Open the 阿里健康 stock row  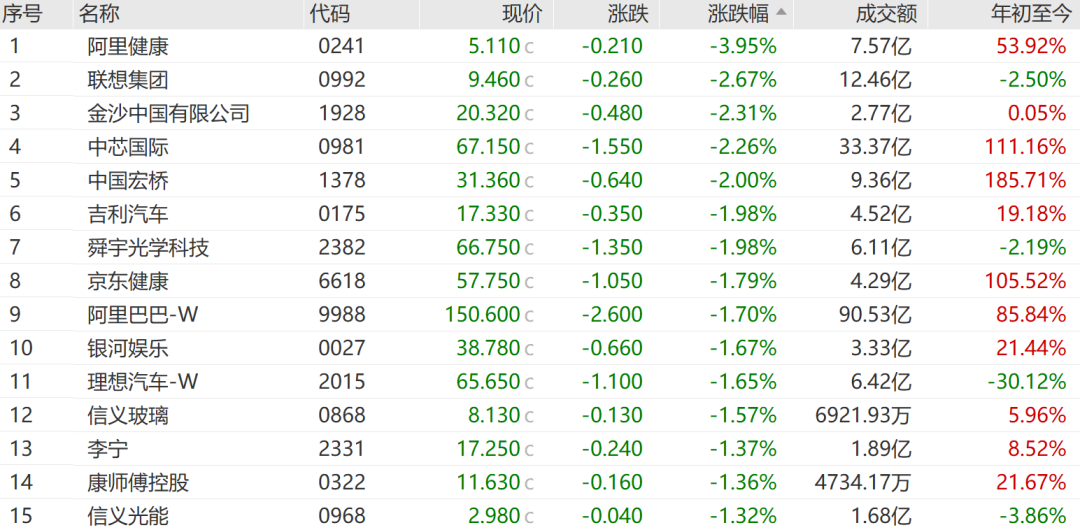(x=128, y=46)
